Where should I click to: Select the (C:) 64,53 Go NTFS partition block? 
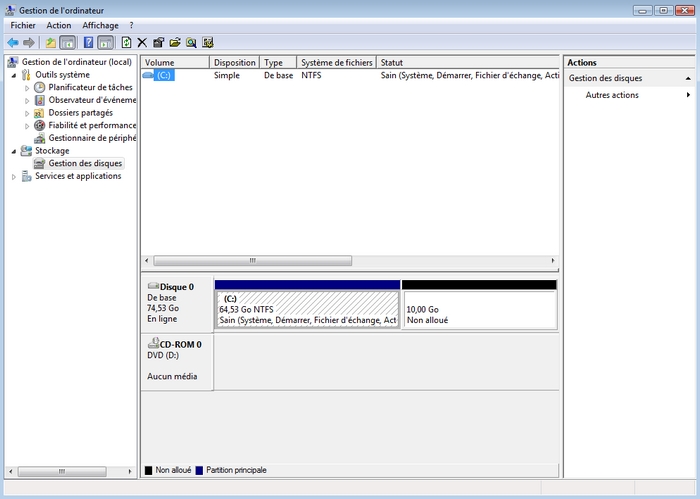(307, 309)
